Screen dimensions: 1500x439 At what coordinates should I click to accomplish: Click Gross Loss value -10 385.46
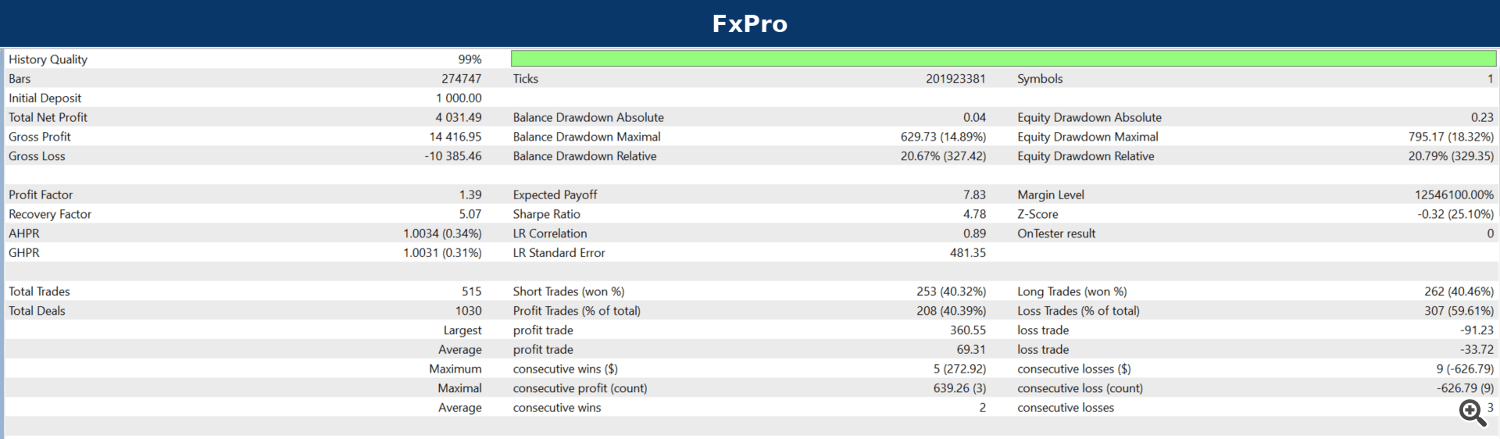coord(453,156)
